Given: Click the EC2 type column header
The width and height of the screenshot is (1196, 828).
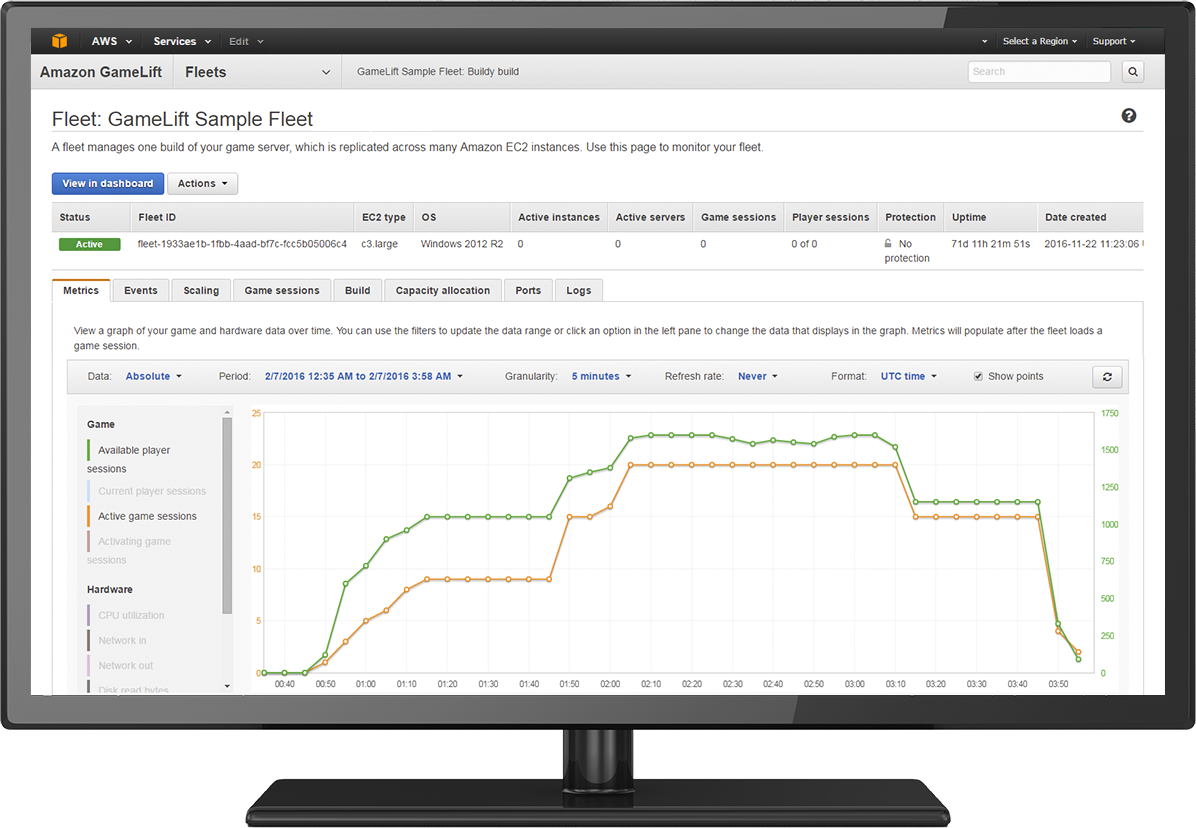Looking at the screenshot, I should [384, 217].
